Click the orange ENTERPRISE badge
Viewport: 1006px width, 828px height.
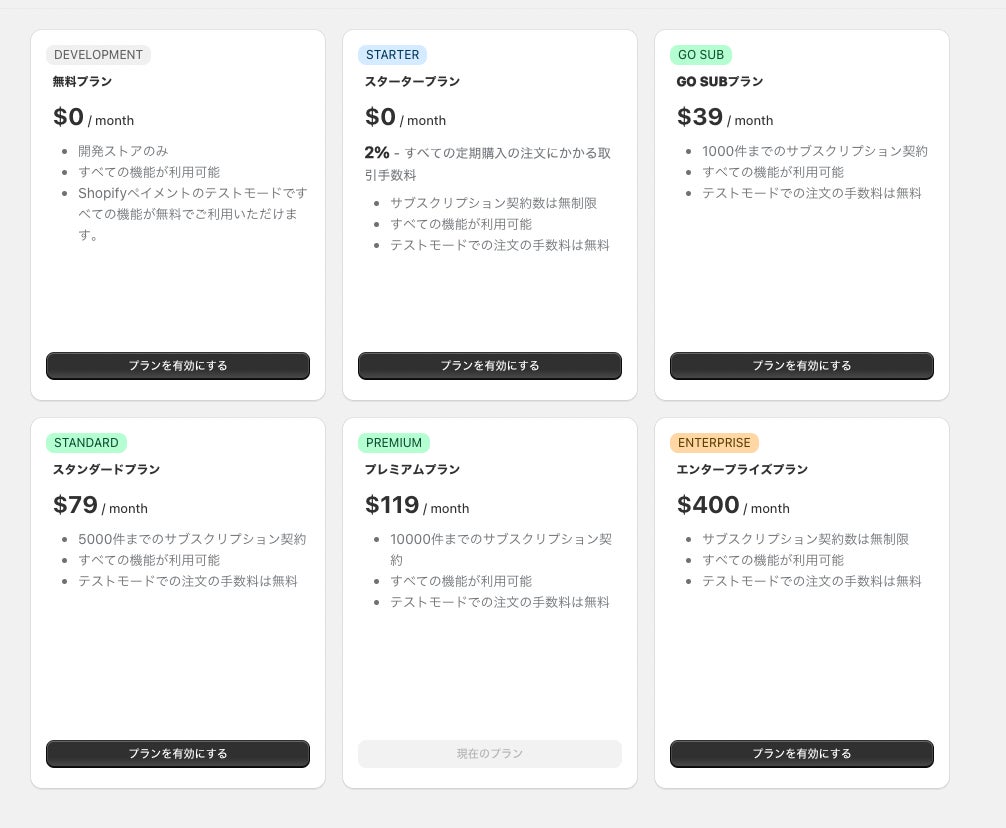pos(714,443)
